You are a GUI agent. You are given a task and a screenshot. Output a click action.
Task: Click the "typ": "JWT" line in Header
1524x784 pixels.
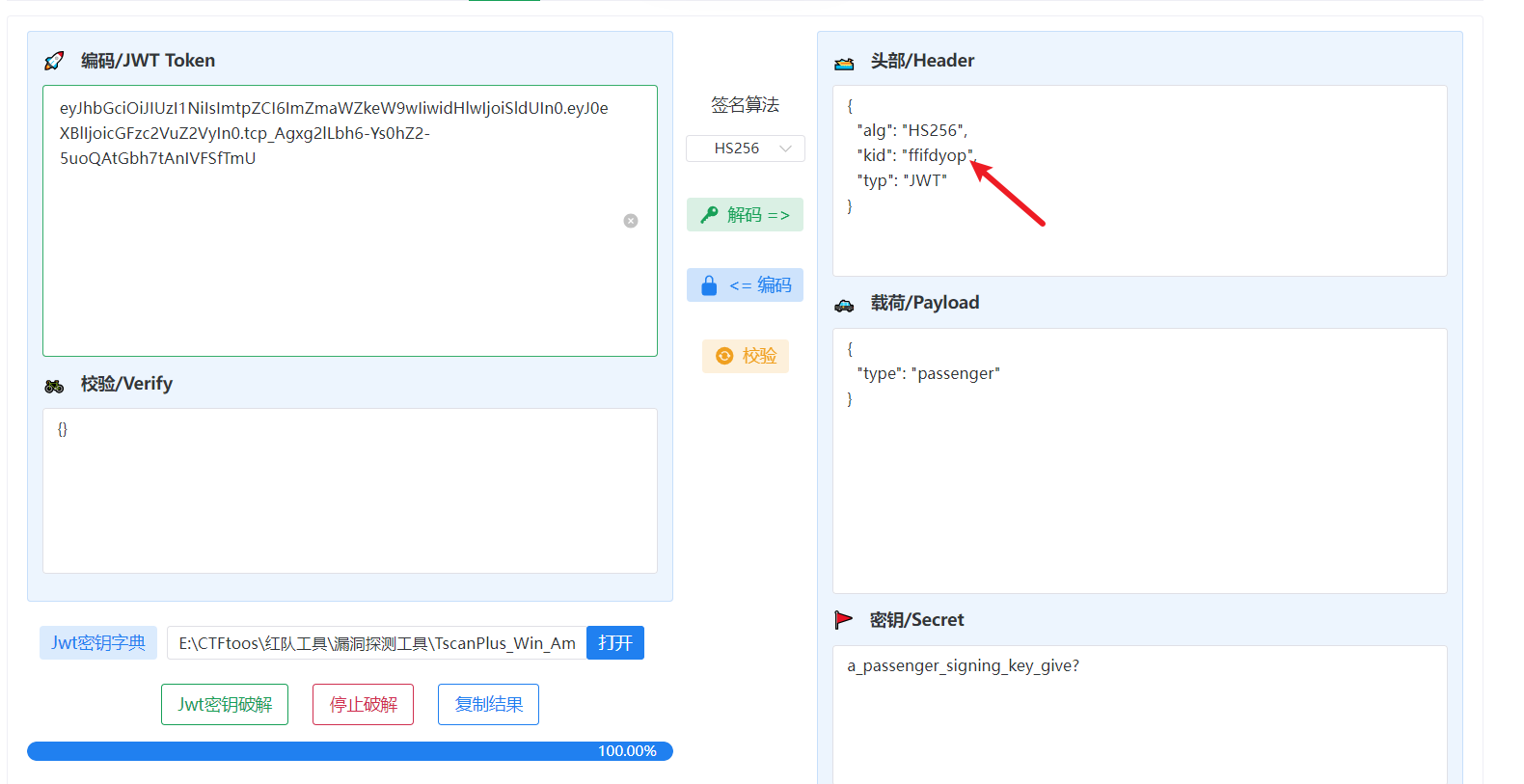(902, 181)
